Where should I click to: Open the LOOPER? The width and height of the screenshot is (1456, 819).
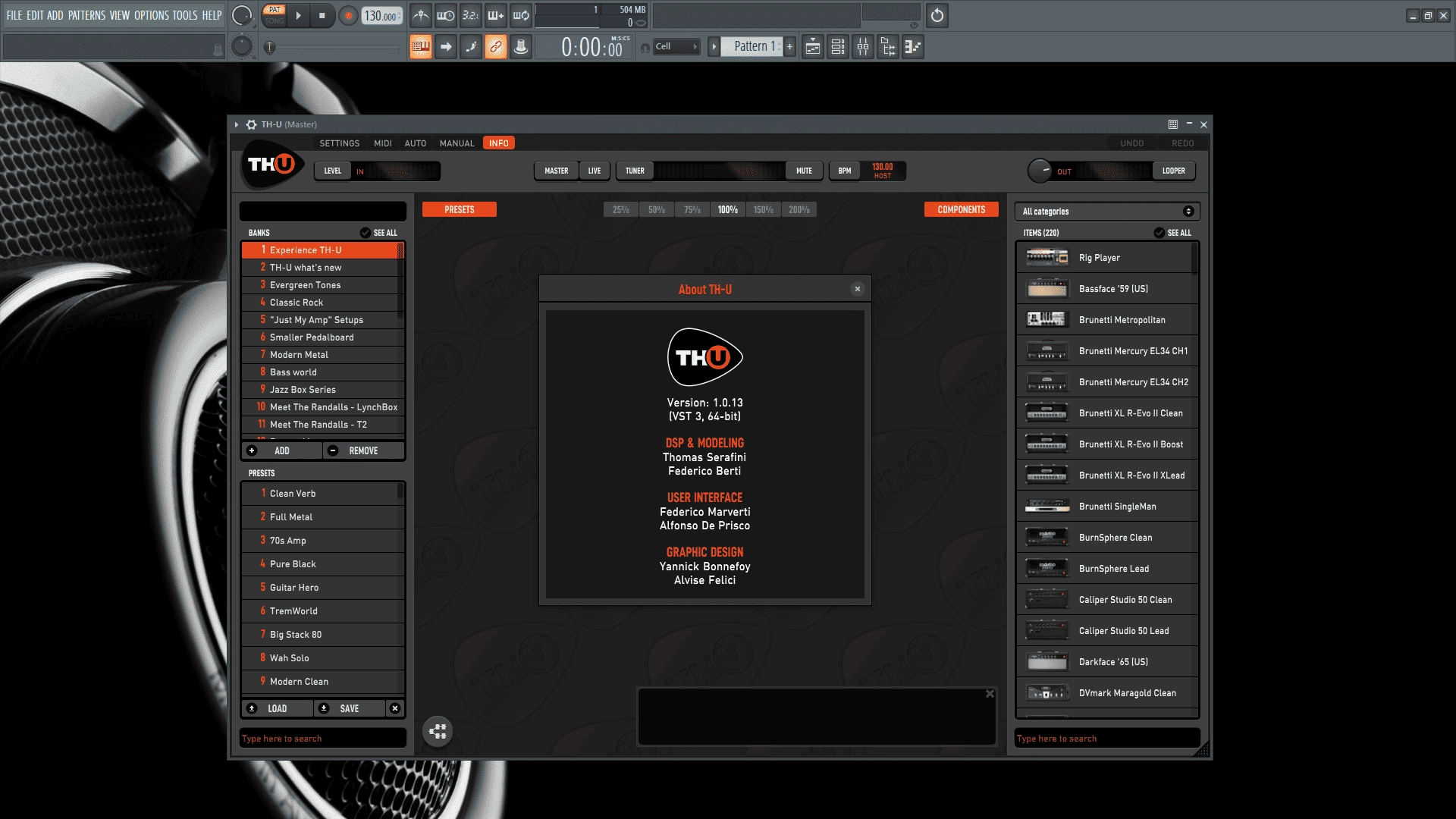1173,171
